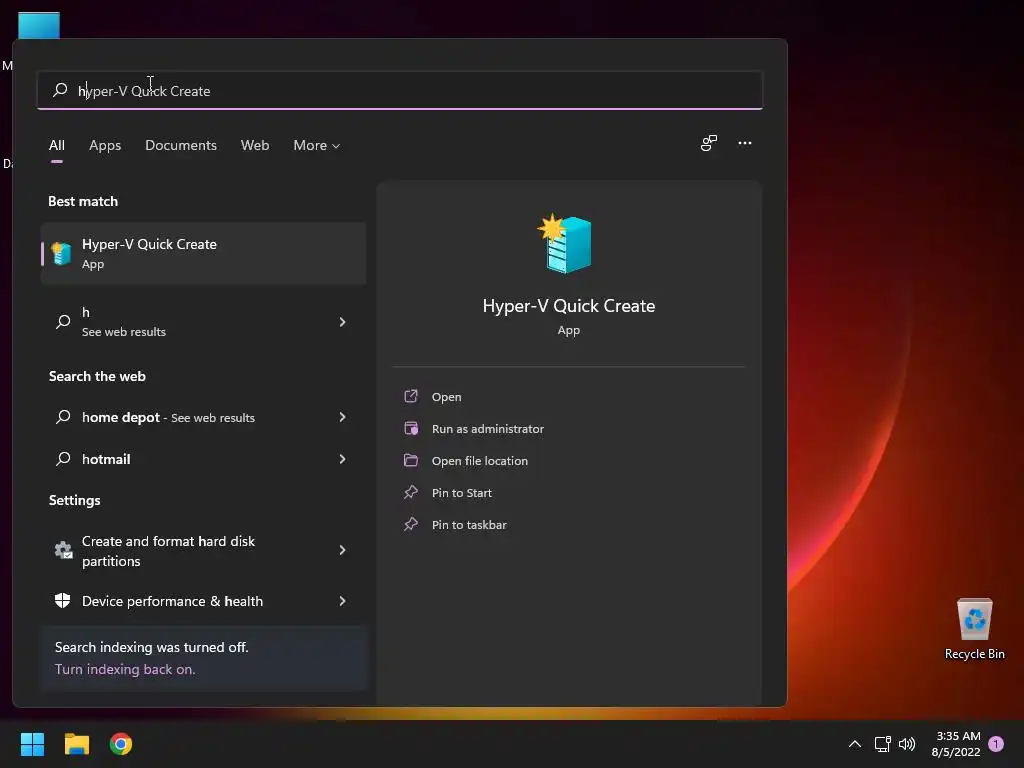Expand the disk partitions setting chevron
The width and height of the screenshot is (1024, 768).
[342, 550]
